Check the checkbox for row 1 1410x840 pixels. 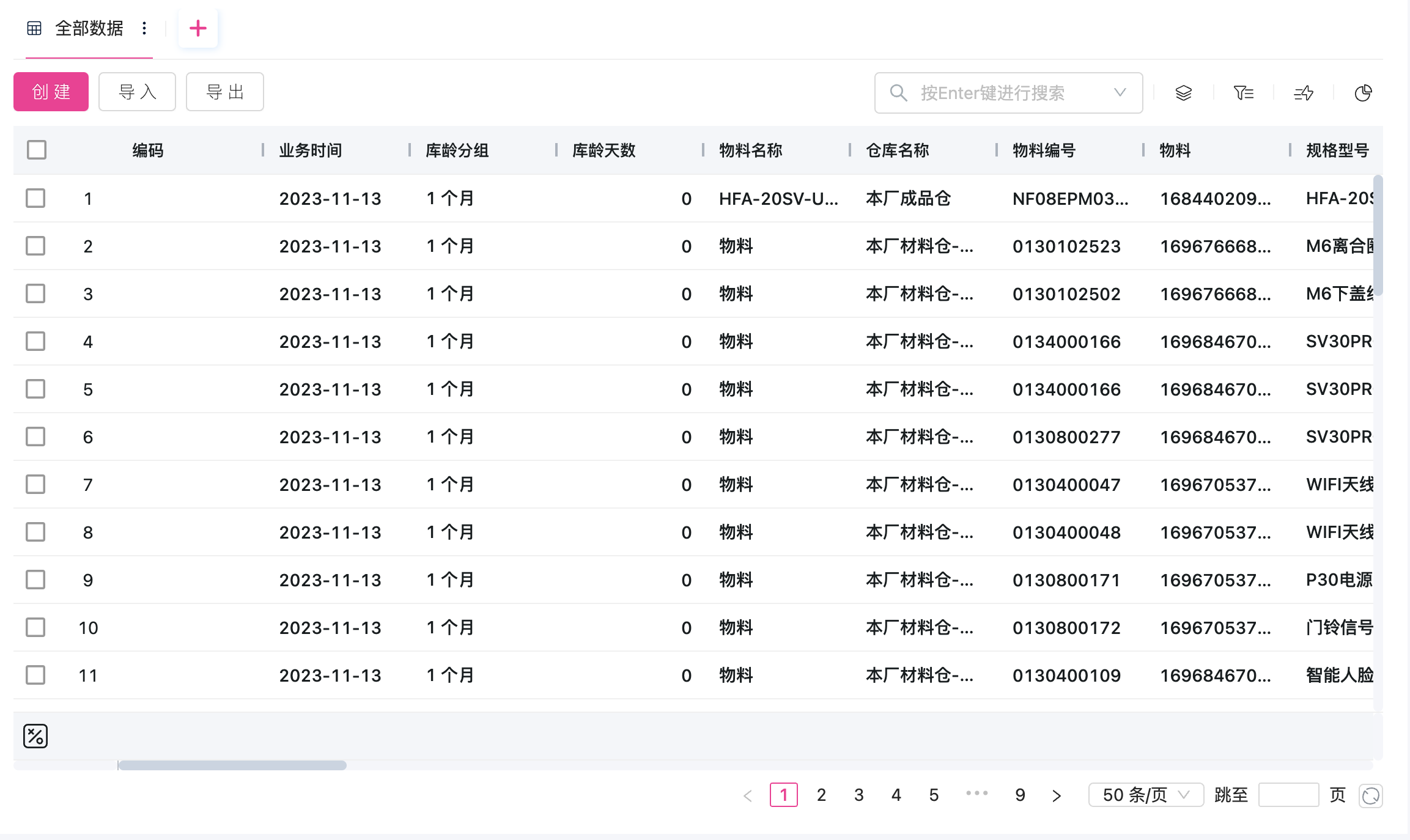pyautogui.click(x=35, y=198)
